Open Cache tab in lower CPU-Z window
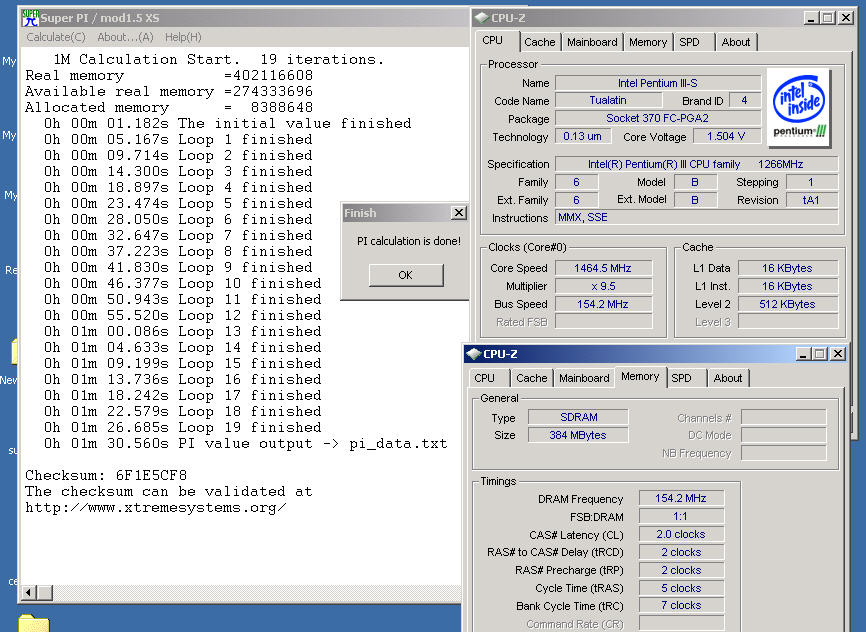The height and width of the screenshot is (632, 866). [x=531, y=378]
